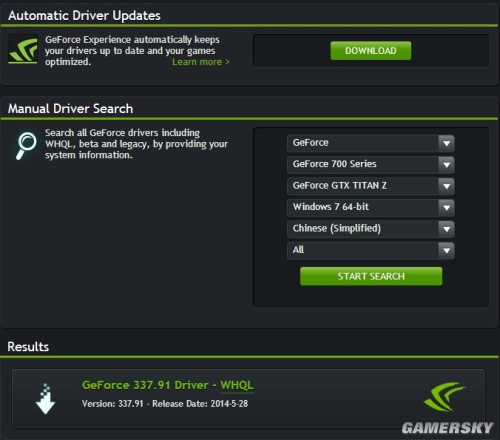This screenshot has height=440, width=500.
Task: Click the download arrow icon in Results
Action: point(45,399)
